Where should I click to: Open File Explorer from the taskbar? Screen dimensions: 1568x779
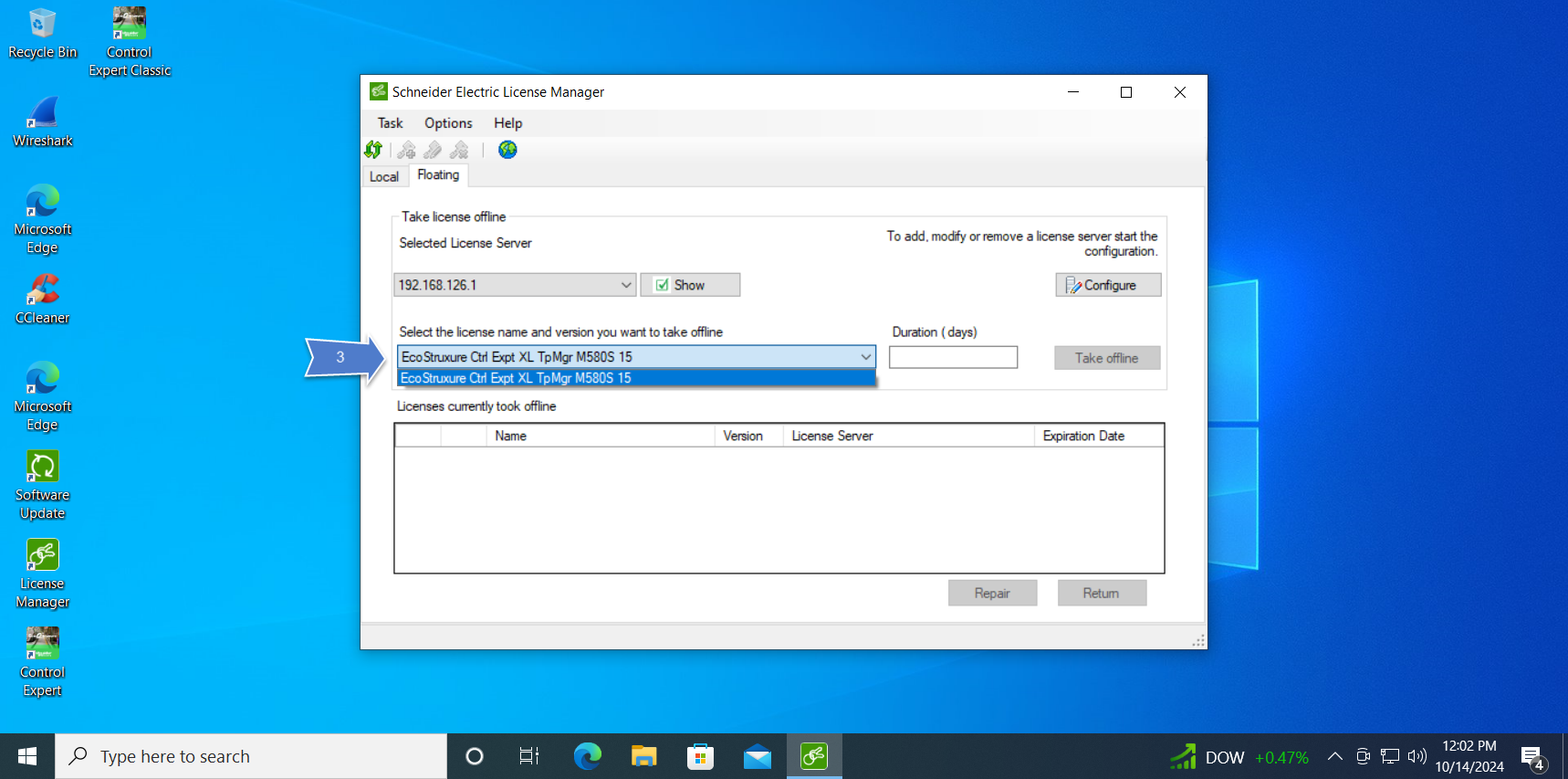(x=644, y=756)
